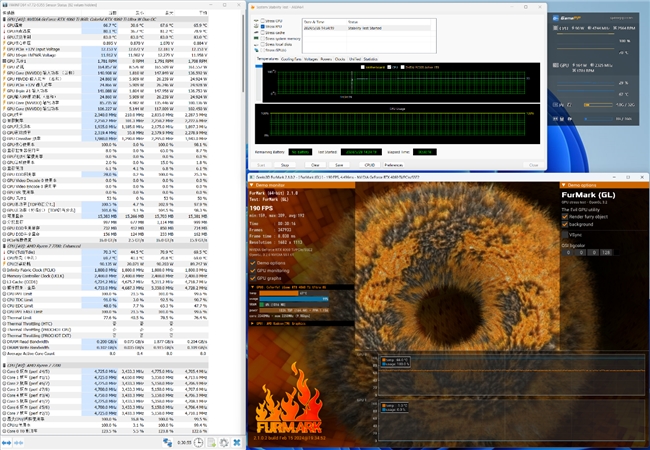Switch to Cooling Fans tab
This screenshot has height=450, width=650.
[291, 59]
